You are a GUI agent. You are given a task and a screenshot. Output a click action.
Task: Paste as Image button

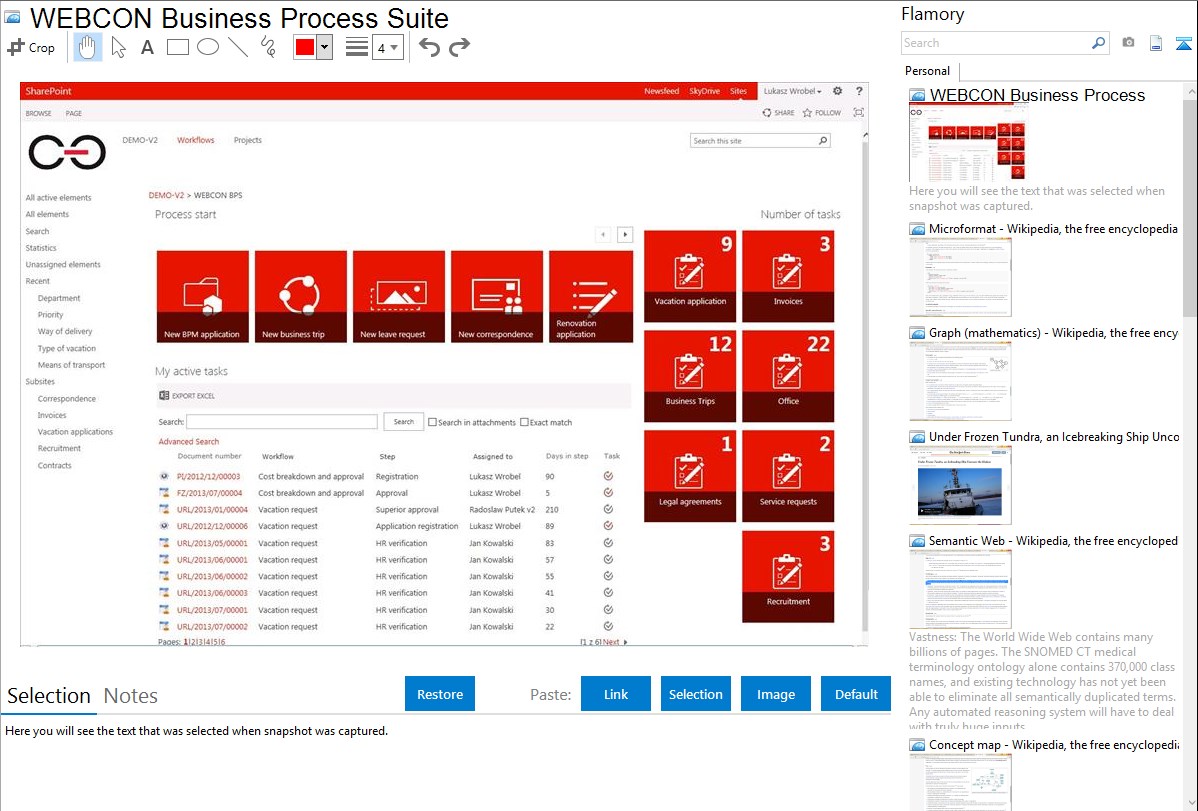coord(775,694)
